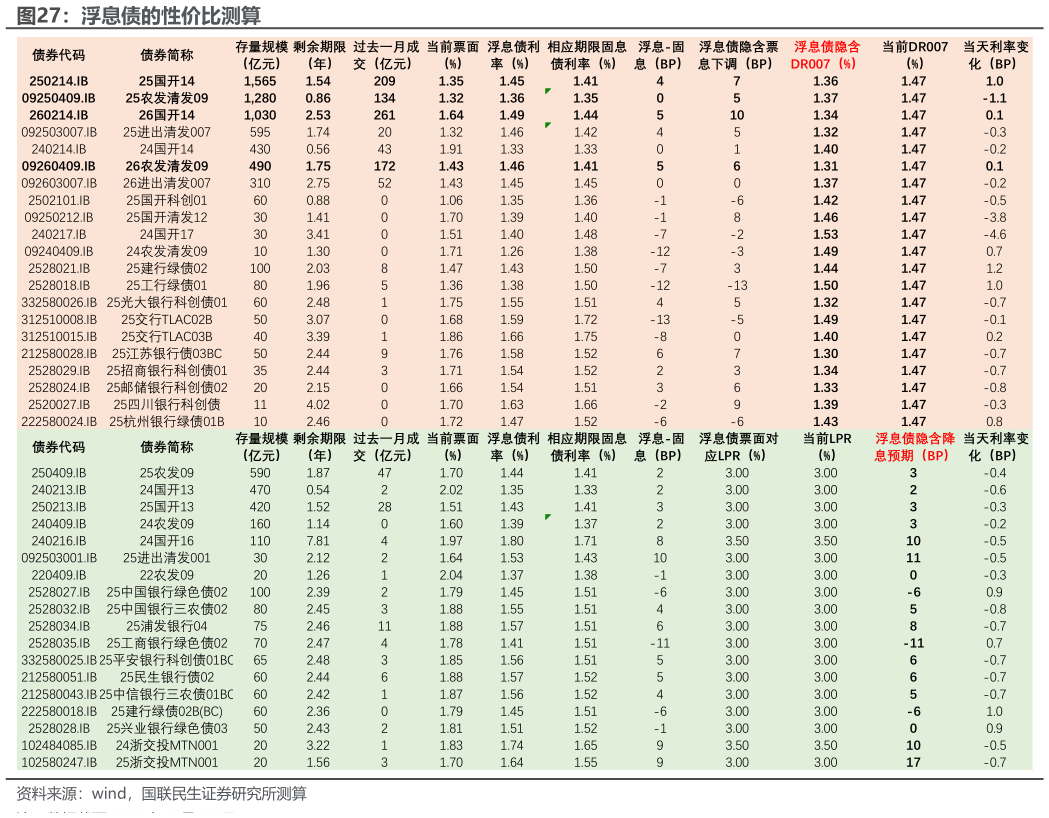Image resolution: width=1049 pixels, height=818 pixels.
Task: Click source note 资料来源：wind，国联民生证券研究所测算
Action: 161,794
